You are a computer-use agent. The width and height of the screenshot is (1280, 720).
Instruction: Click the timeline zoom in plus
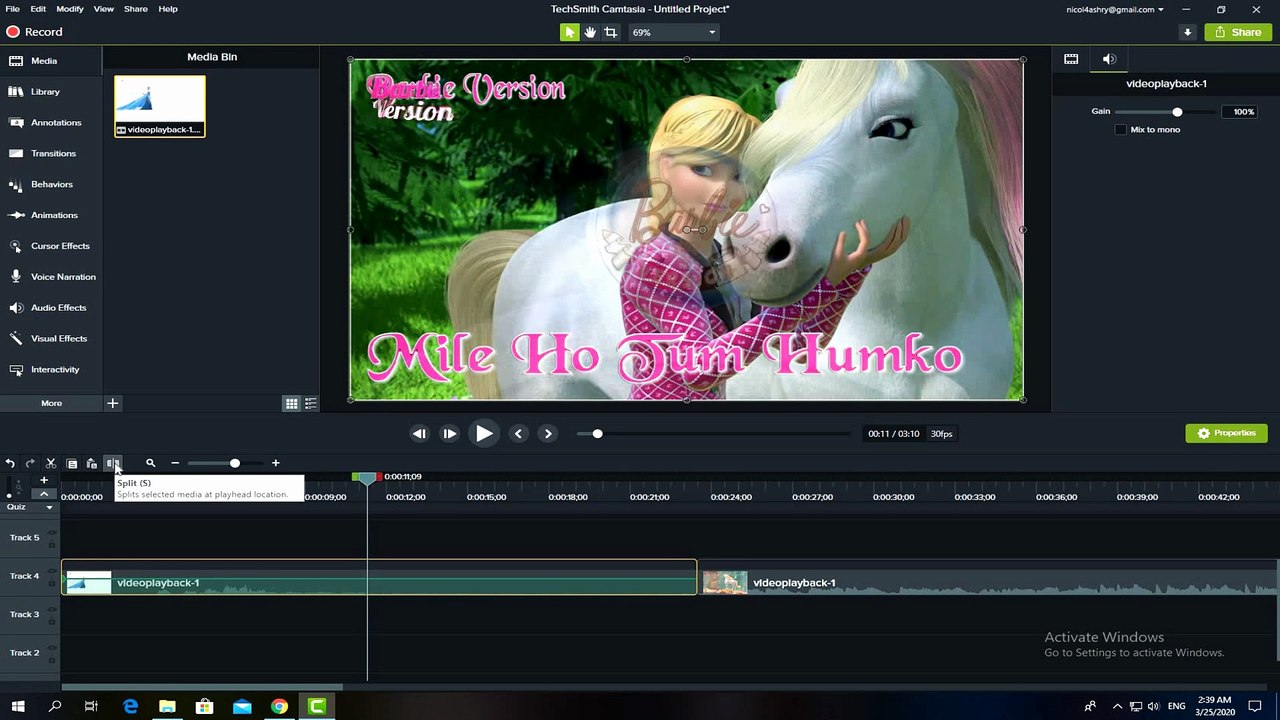276,463
